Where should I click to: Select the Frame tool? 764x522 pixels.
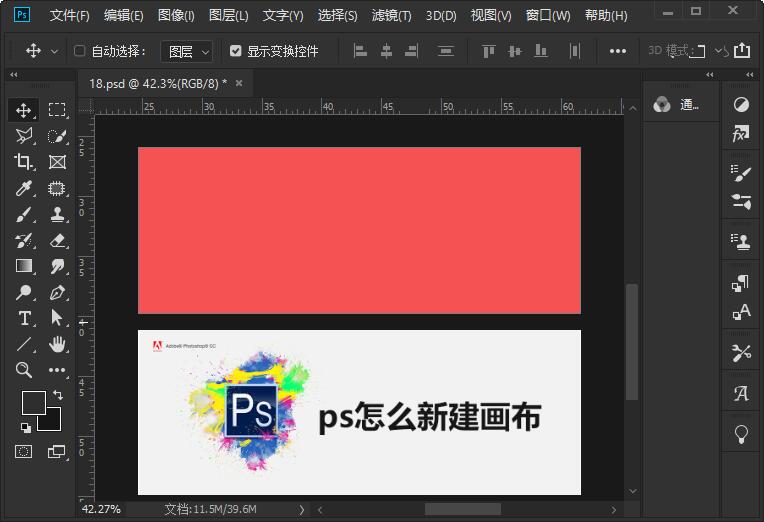[x=57, y=162]
